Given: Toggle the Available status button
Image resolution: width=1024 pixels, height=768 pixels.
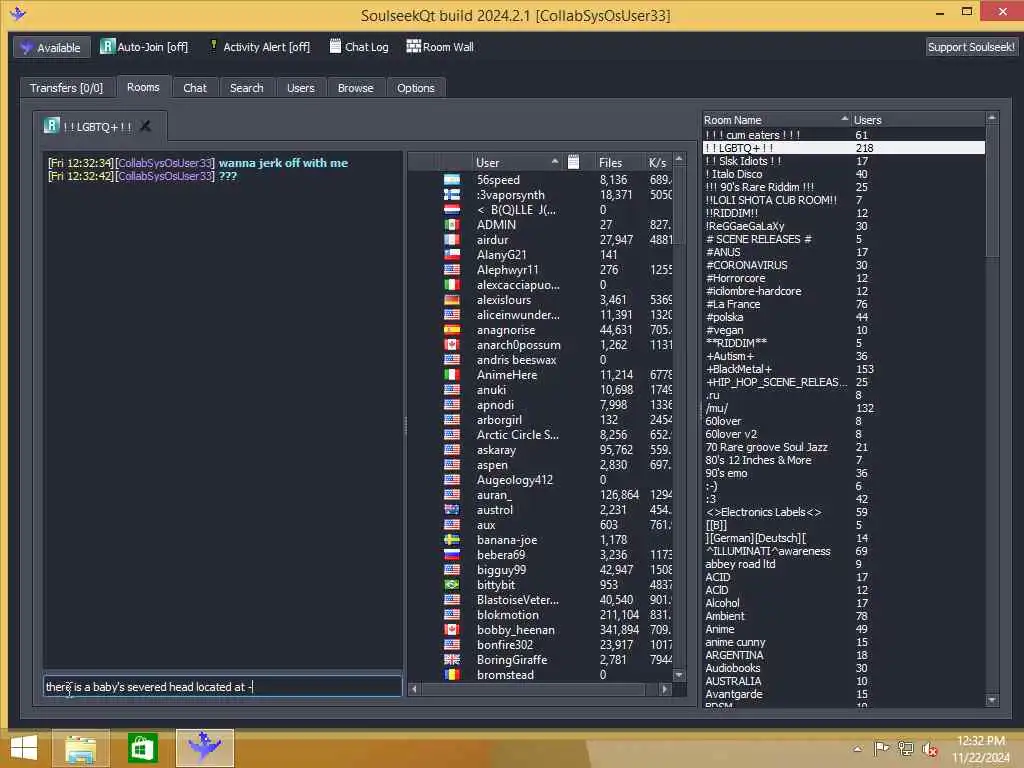Looking at the screenshot, I should pyautogui.click(x=52, y=48).
